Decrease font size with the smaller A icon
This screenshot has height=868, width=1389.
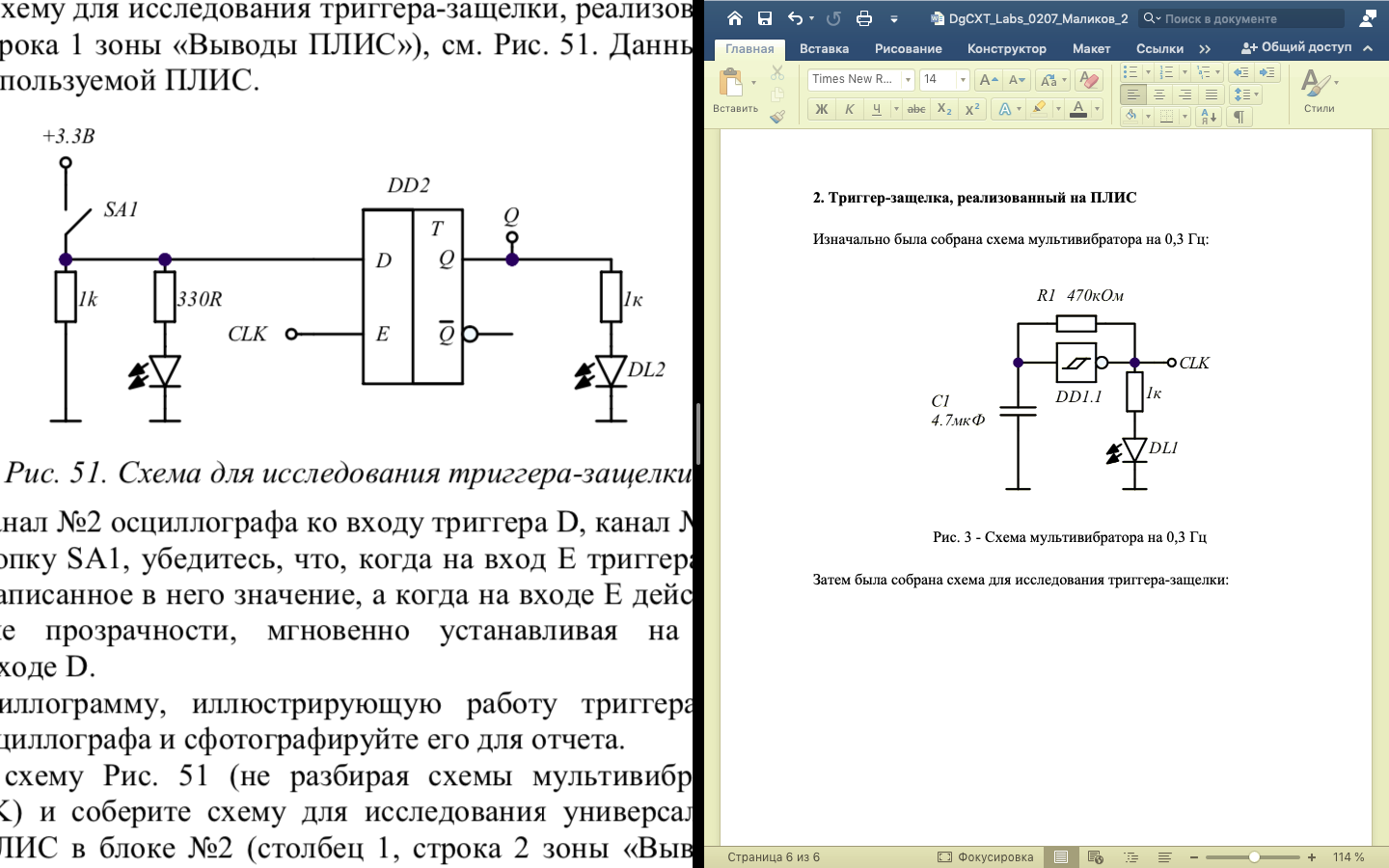(1017, 80)
